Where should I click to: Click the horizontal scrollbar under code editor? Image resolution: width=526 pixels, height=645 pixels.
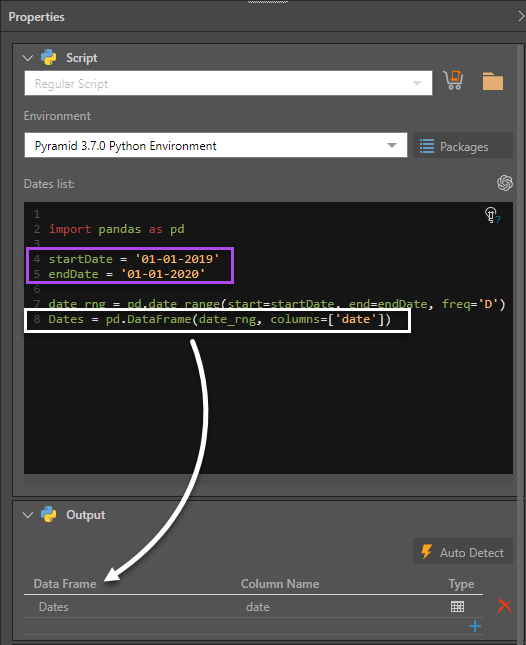tap(268, 480)
